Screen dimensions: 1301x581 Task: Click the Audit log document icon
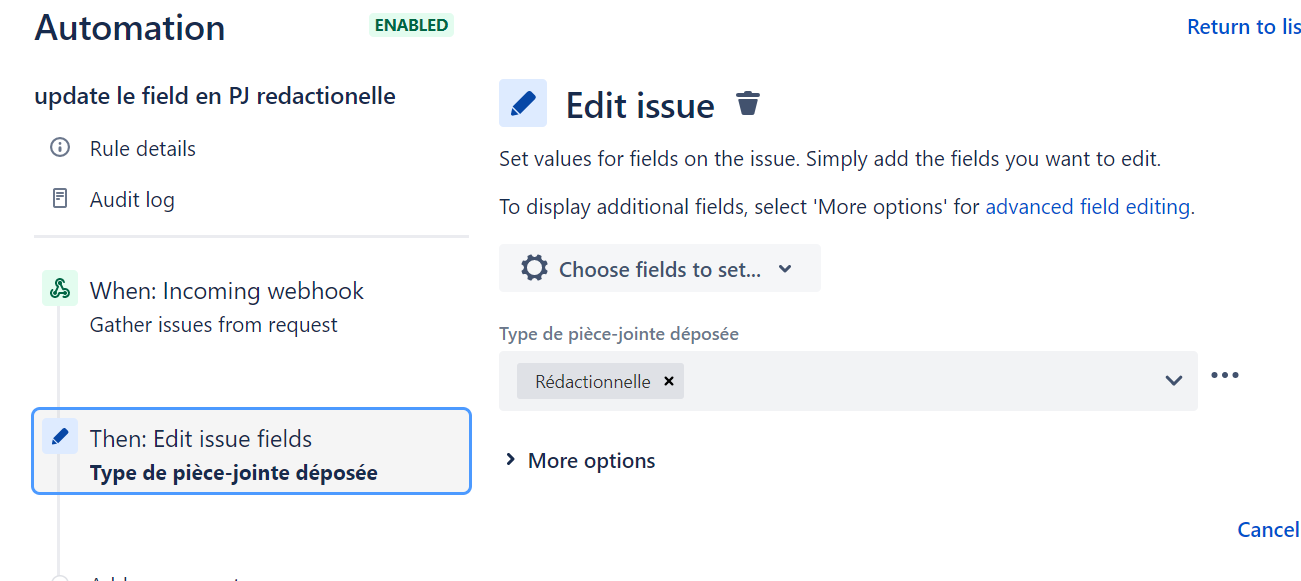coord(59,198)
